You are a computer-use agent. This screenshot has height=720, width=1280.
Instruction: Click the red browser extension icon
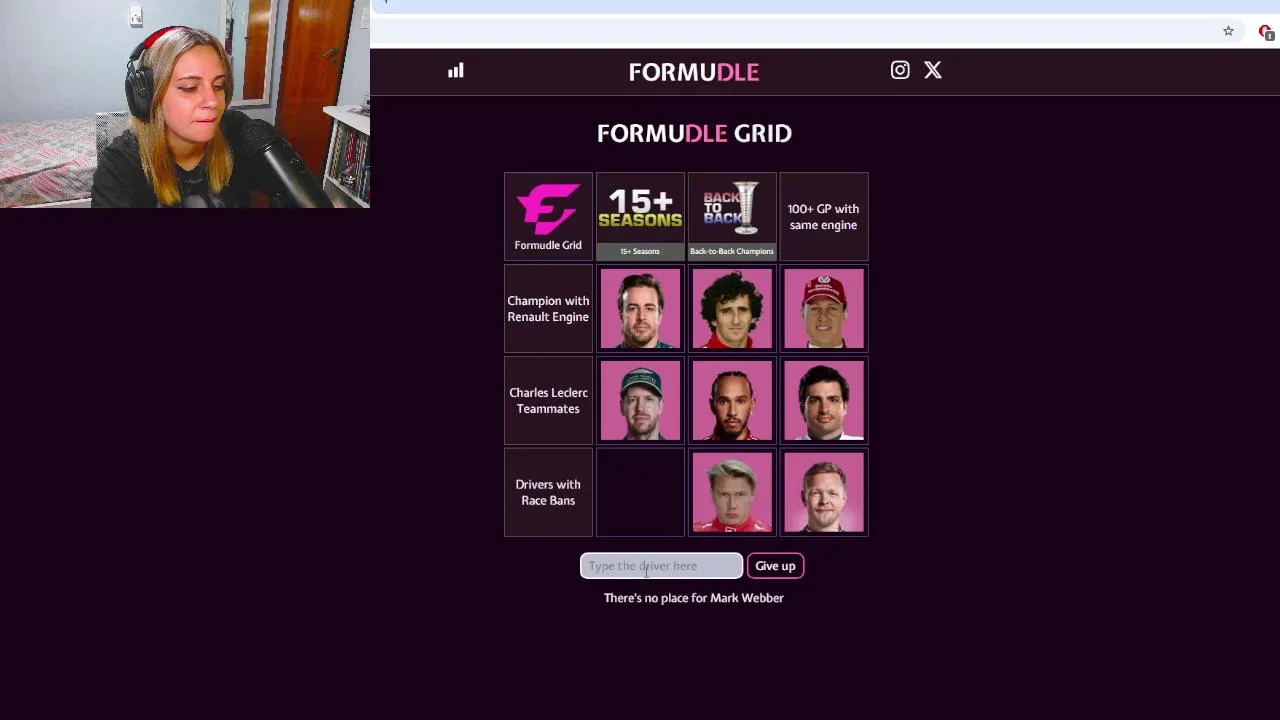[x=1265, y=31]
